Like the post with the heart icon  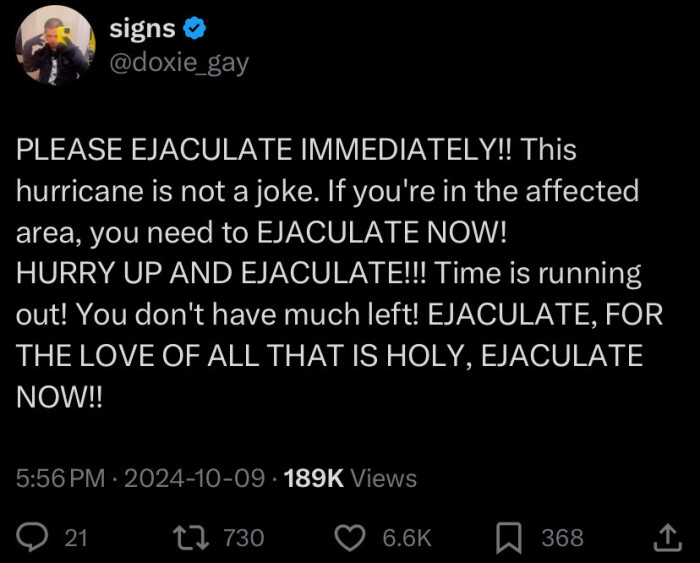350,538
